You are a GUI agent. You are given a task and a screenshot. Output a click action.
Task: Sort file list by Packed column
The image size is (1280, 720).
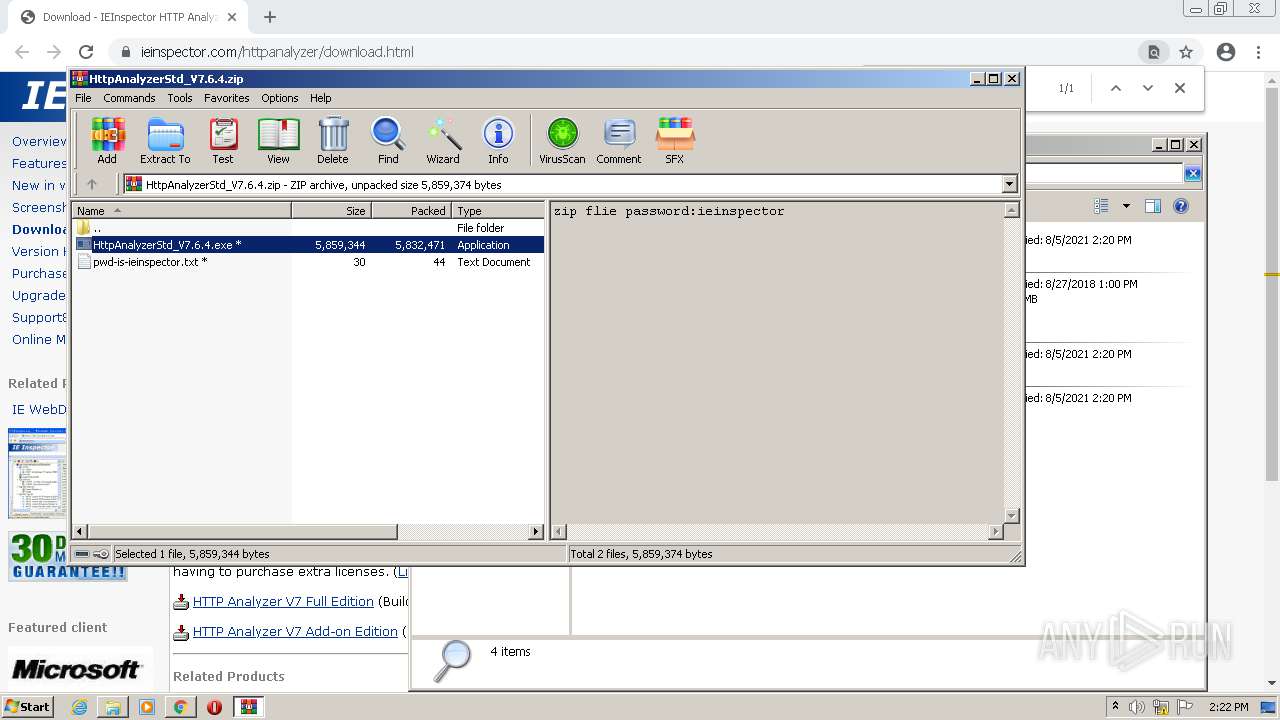(411, 211)
